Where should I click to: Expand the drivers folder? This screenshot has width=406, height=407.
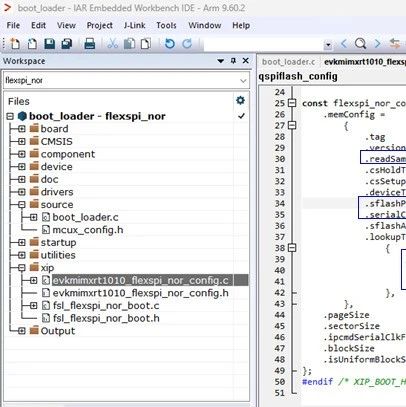[22, 192]
